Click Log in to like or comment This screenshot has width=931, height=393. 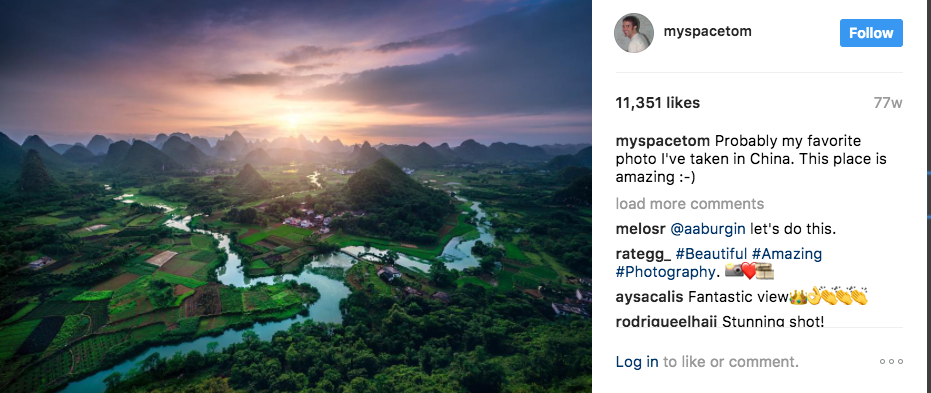[636, 362]
